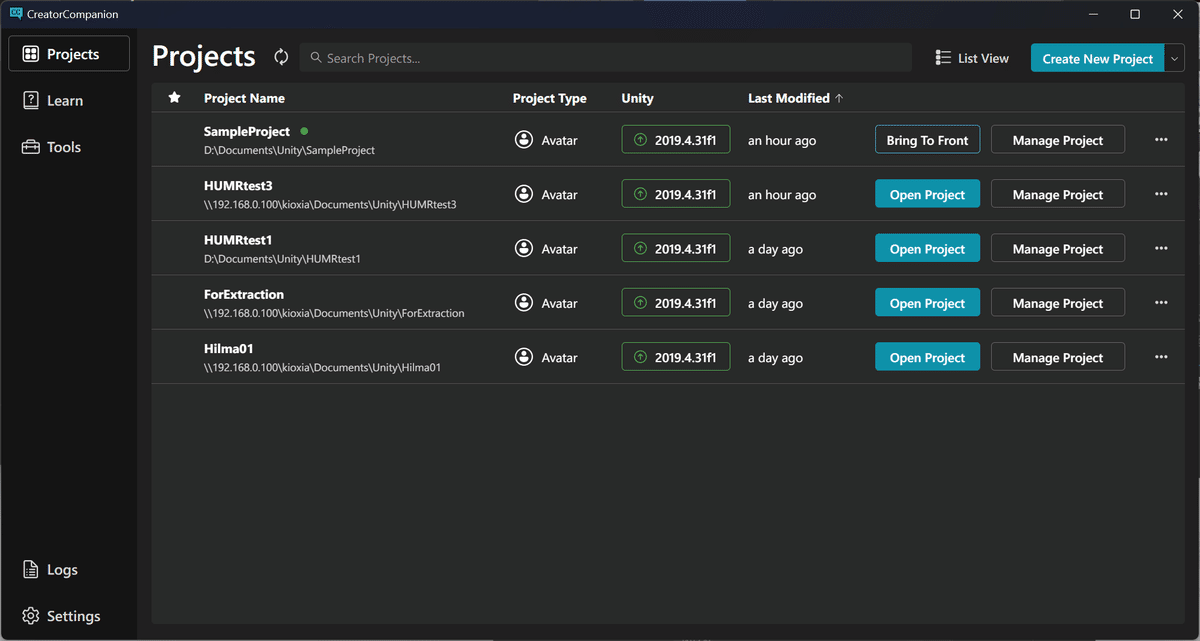Open the three-dot menu for SampleProject
The width and height of the screenshot is (1200, 641).
1161,140
